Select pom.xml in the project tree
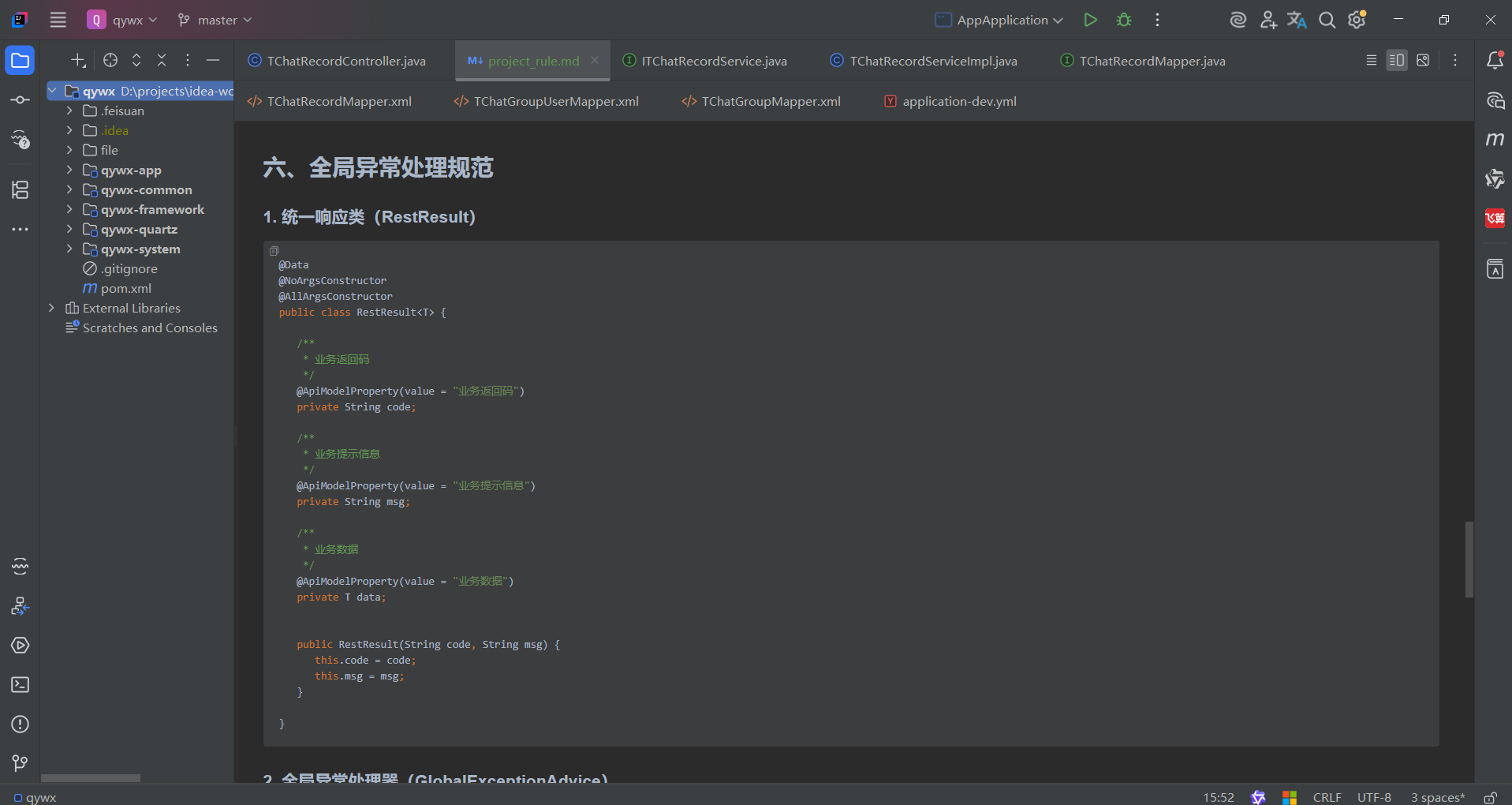The height and width of the screenshot is (805, 1512). coord(125,288)
